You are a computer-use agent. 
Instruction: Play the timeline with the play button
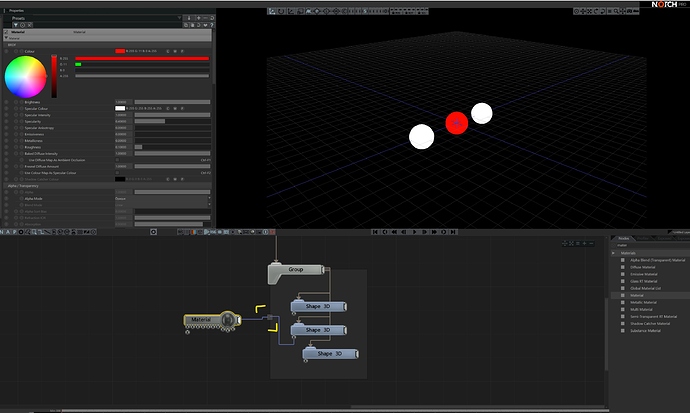point(414,232)
